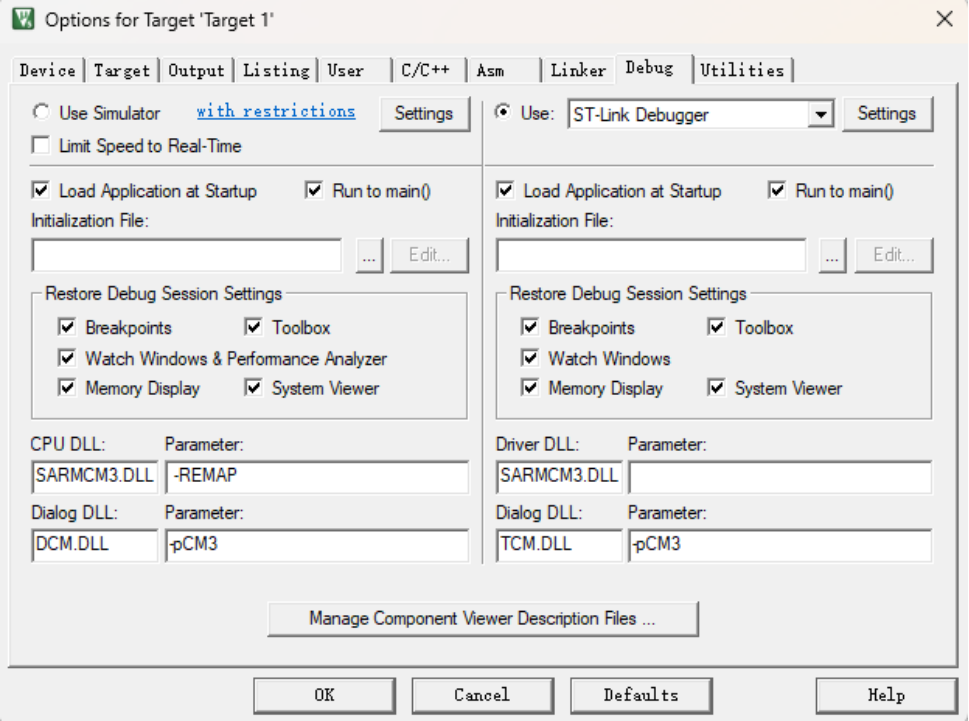Viewport: 969px width, 721px height.
Task: Go to the Linker tab
Action: pos(578,70)
